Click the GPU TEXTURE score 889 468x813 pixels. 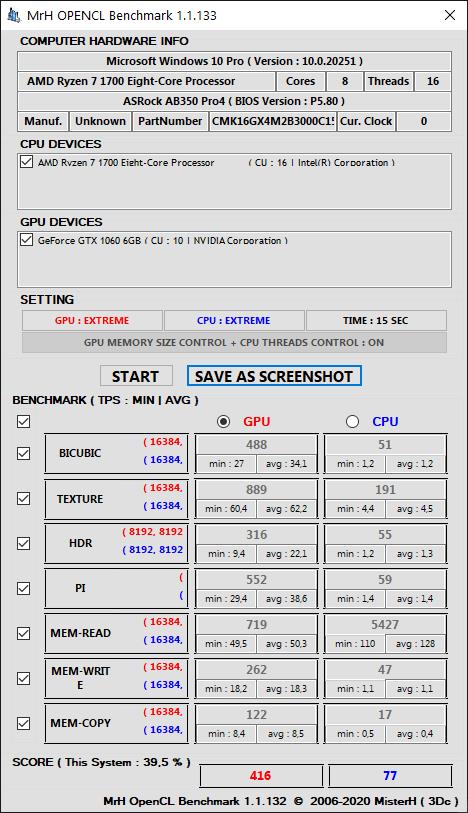(x=256, y=490)
